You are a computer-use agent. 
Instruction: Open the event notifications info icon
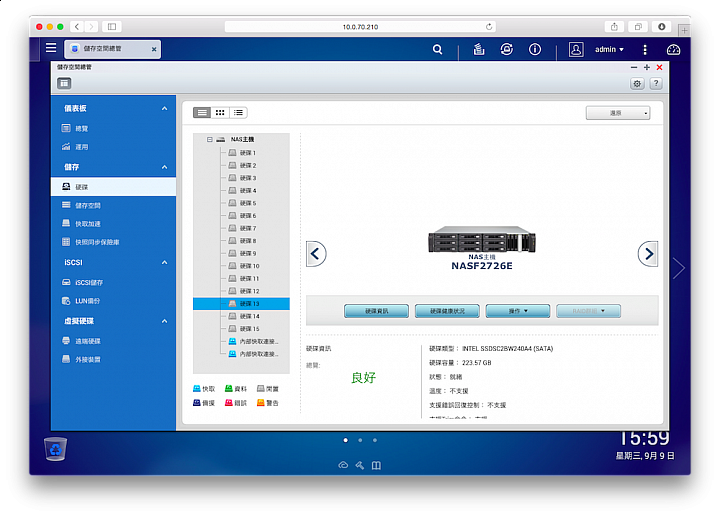[534, 49]
